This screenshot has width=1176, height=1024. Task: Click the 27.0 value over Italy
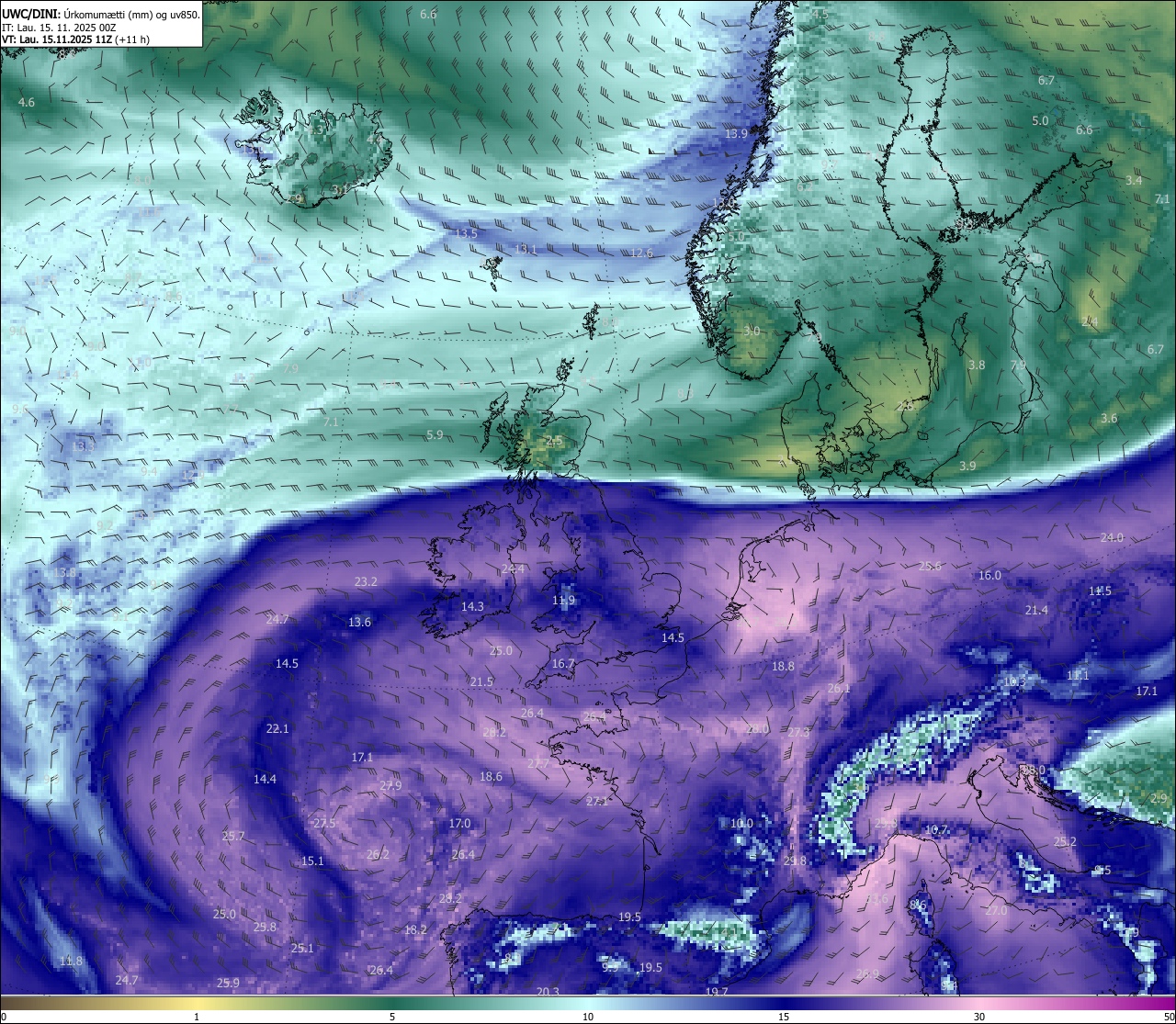tap(996, 910)
